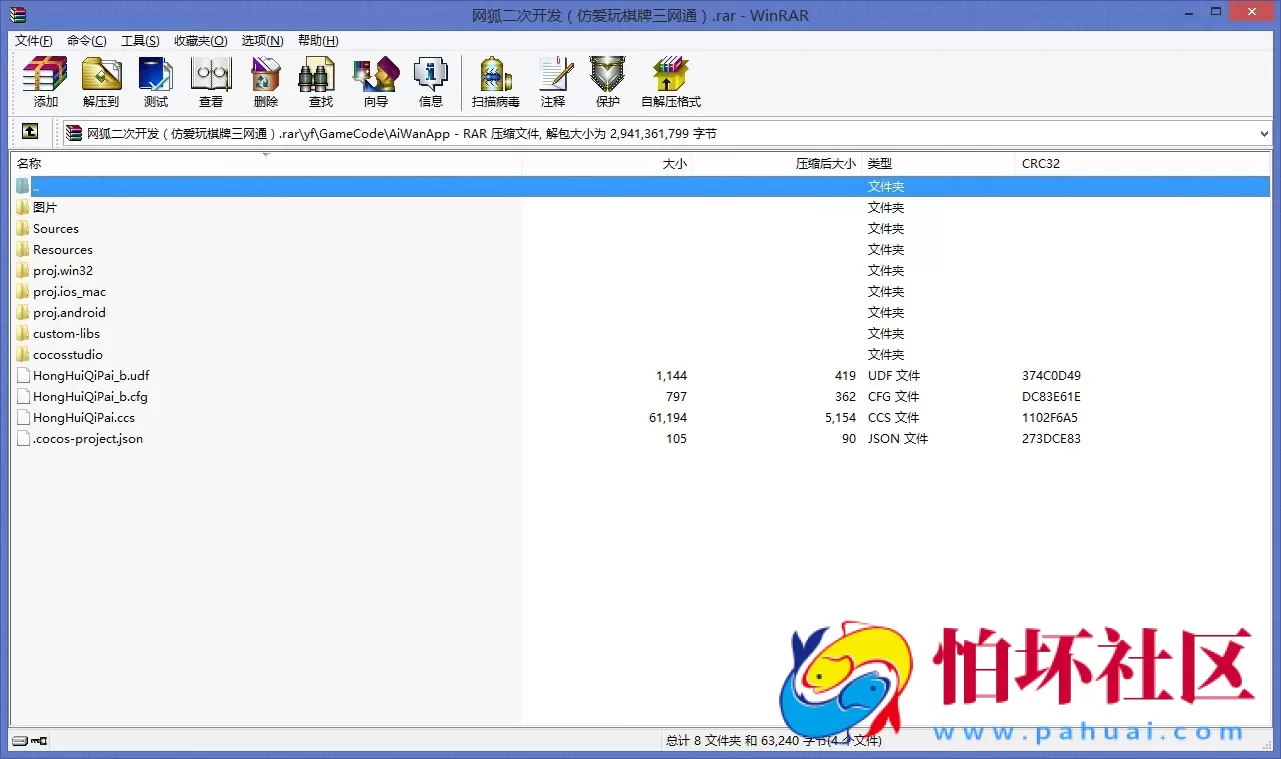1281x759 pixels.
Task: Click the 查看 (View) toolbar icon
Action: point(210,80)
